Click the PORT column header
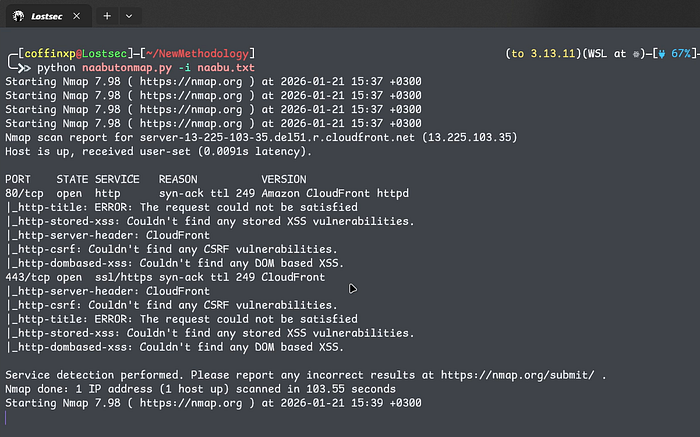Screen dimensions: 700x437 coord(18,180)
